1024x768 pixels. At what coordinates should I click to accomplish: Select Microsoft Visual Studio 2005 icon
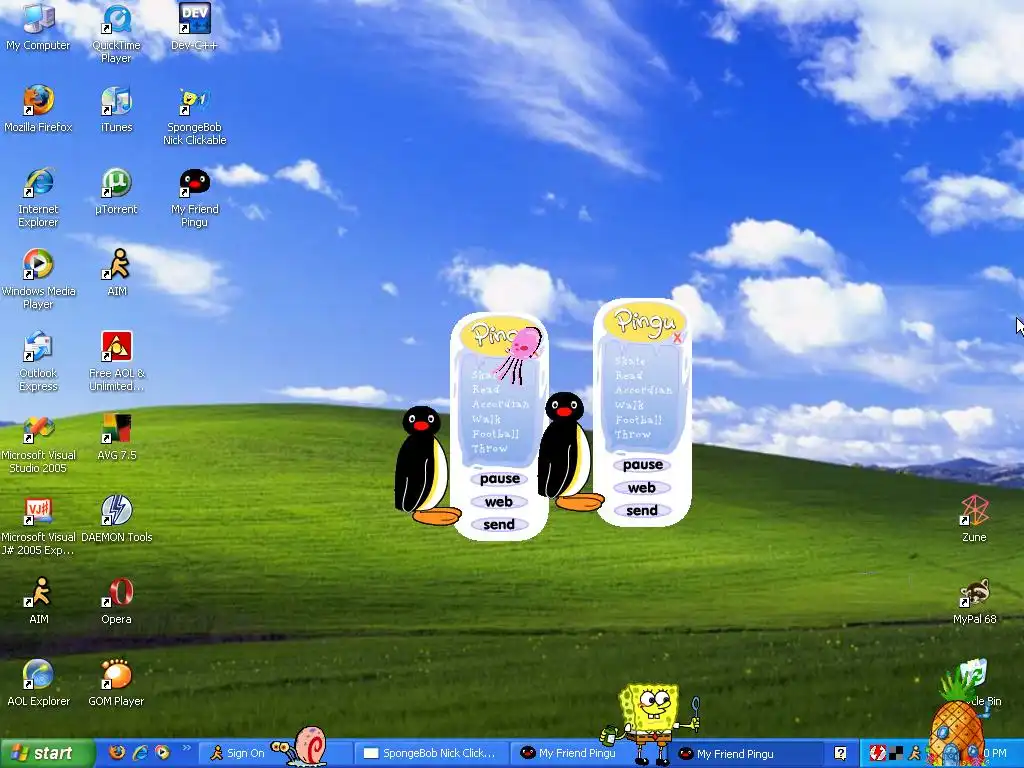click(x=38, y=444)
